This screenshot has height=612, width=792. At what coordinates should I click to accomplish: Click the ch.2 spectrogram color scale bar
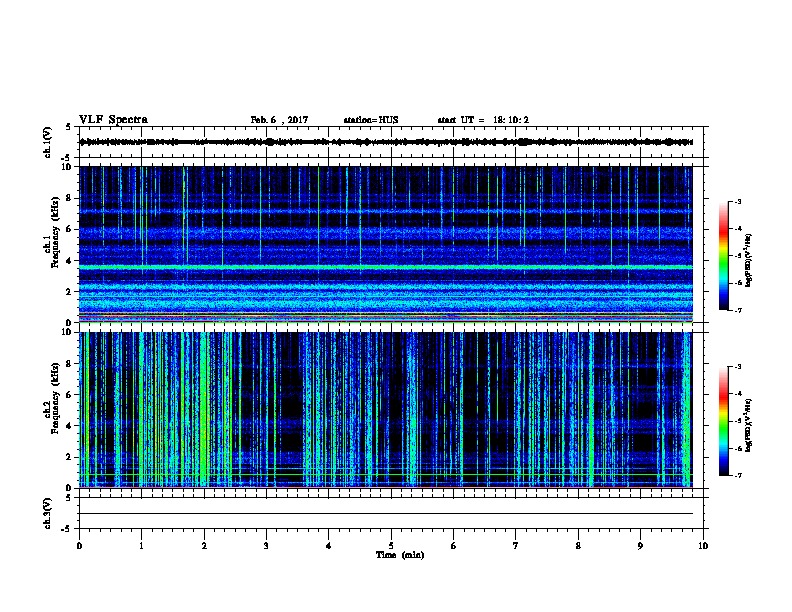click(x=724, y=421)
